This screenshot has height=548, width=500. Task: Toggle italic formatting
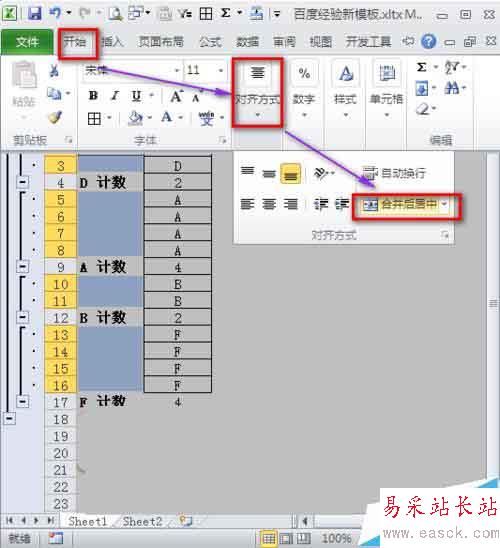pos(115,95)
